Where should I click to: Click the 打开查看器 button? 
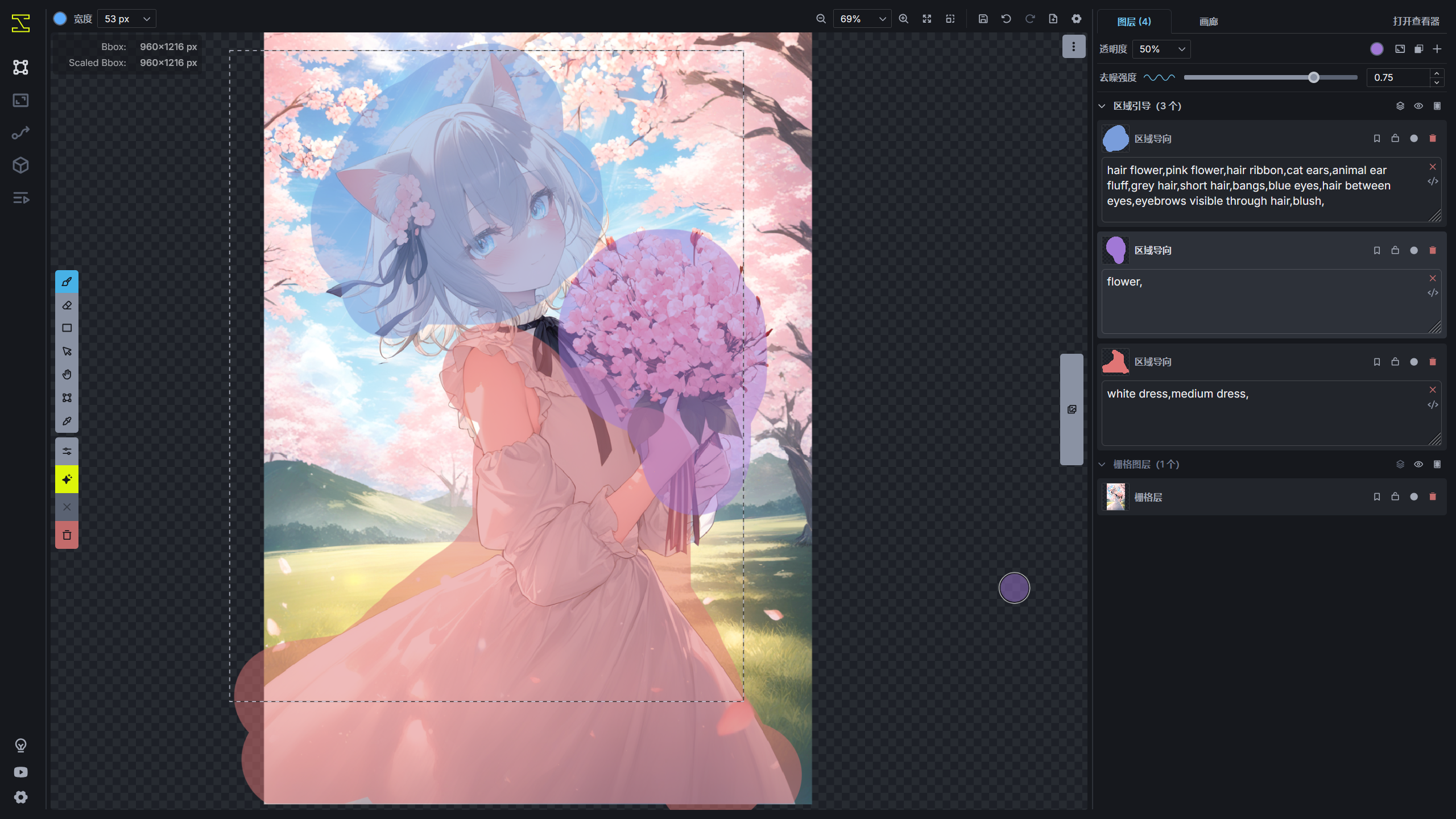pos(1416,22)
